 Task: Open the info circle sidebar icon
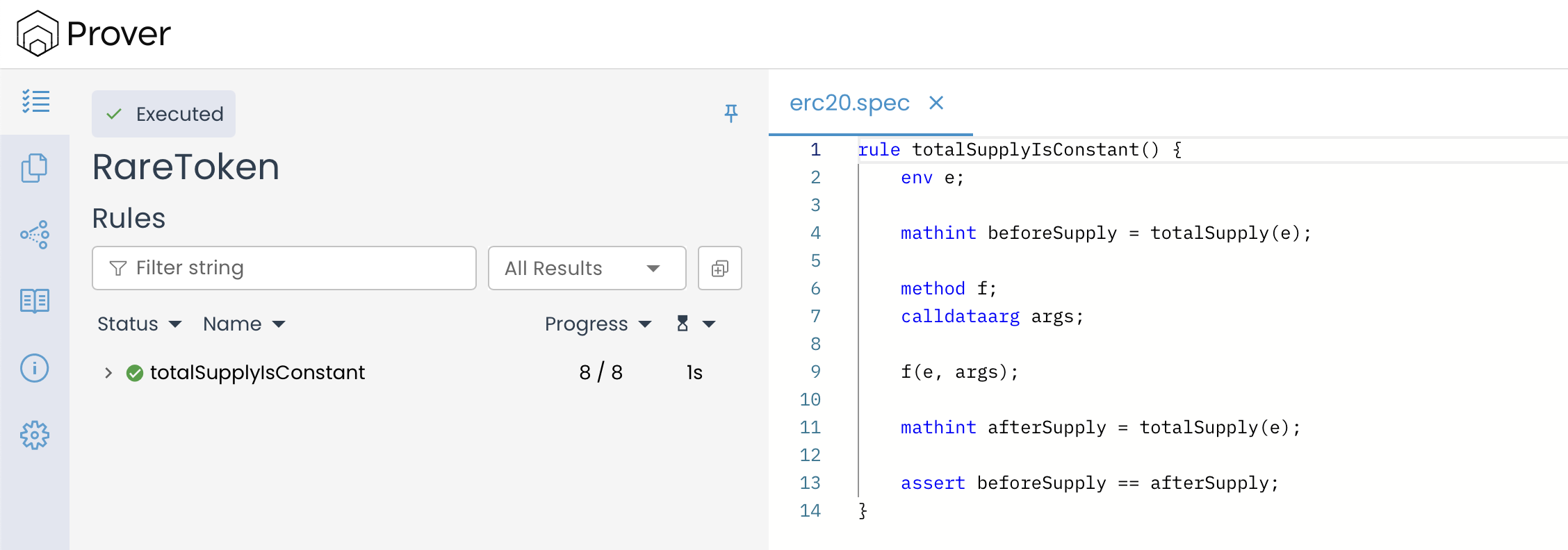[x=34, y=368]
